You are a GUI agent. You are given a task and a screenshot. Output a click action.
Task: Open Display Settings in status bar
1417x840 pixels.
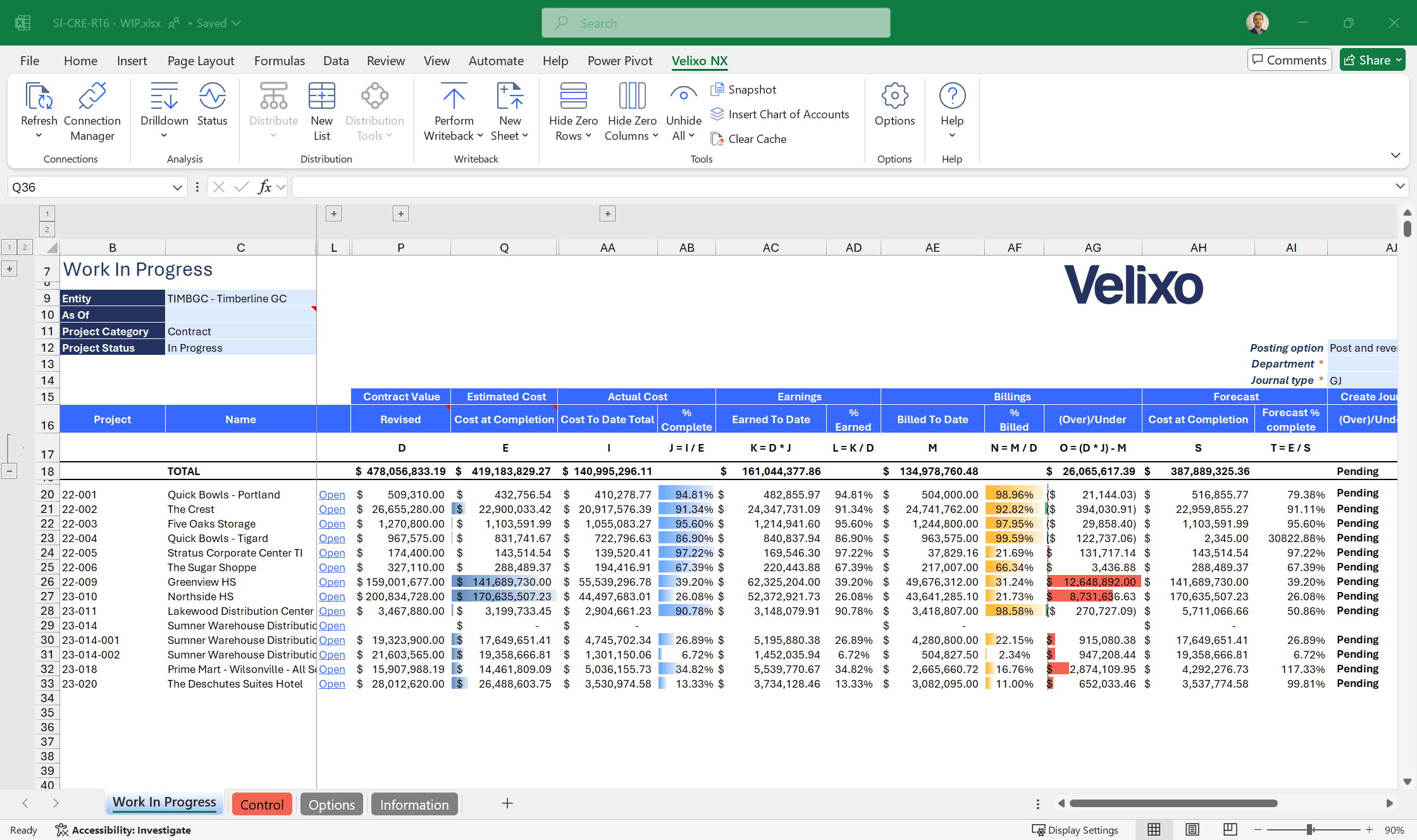(1075, 830)
